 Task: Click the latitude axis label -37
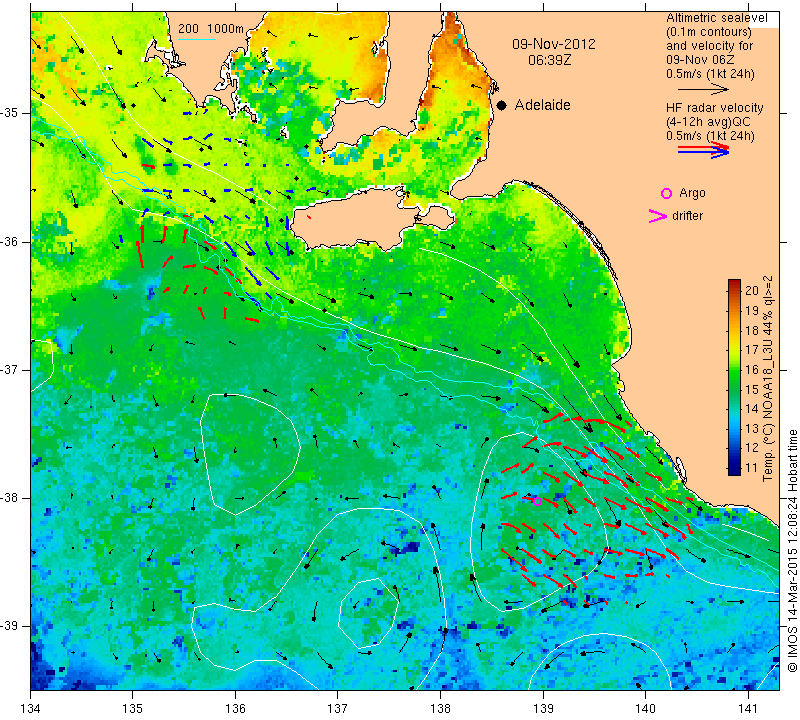coord(9,369)
